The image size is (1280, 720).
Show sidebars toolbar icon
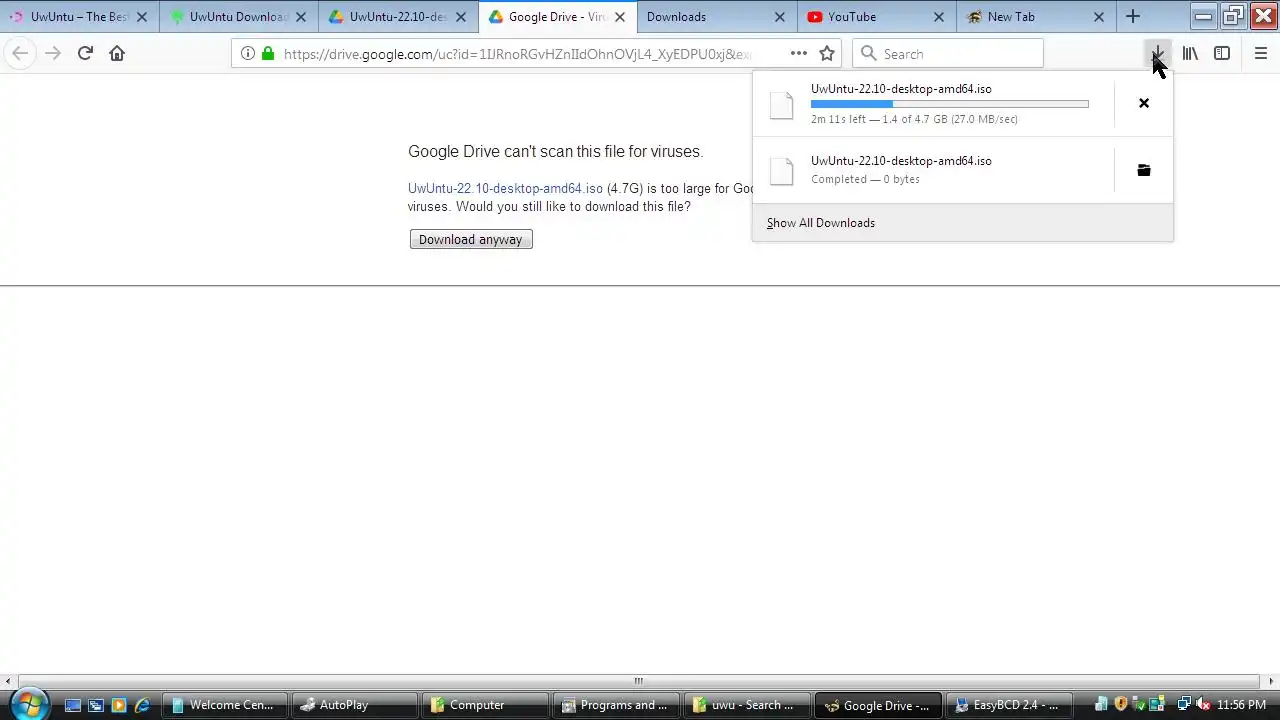coord(1222,53)
